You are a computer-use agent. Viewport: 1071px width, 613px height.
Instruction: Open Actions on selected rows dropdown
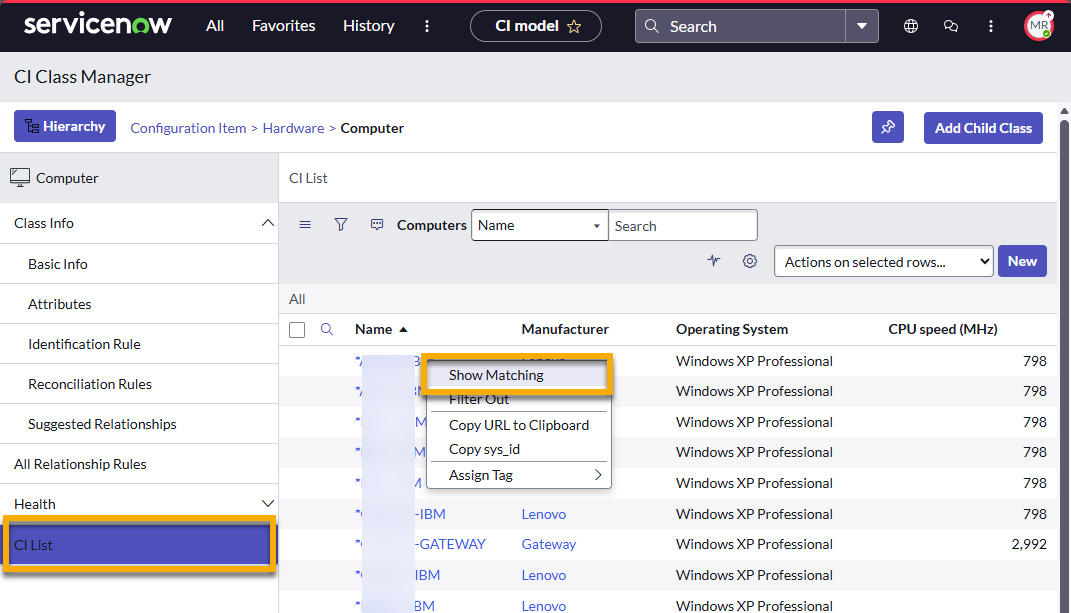coord(883,261)
